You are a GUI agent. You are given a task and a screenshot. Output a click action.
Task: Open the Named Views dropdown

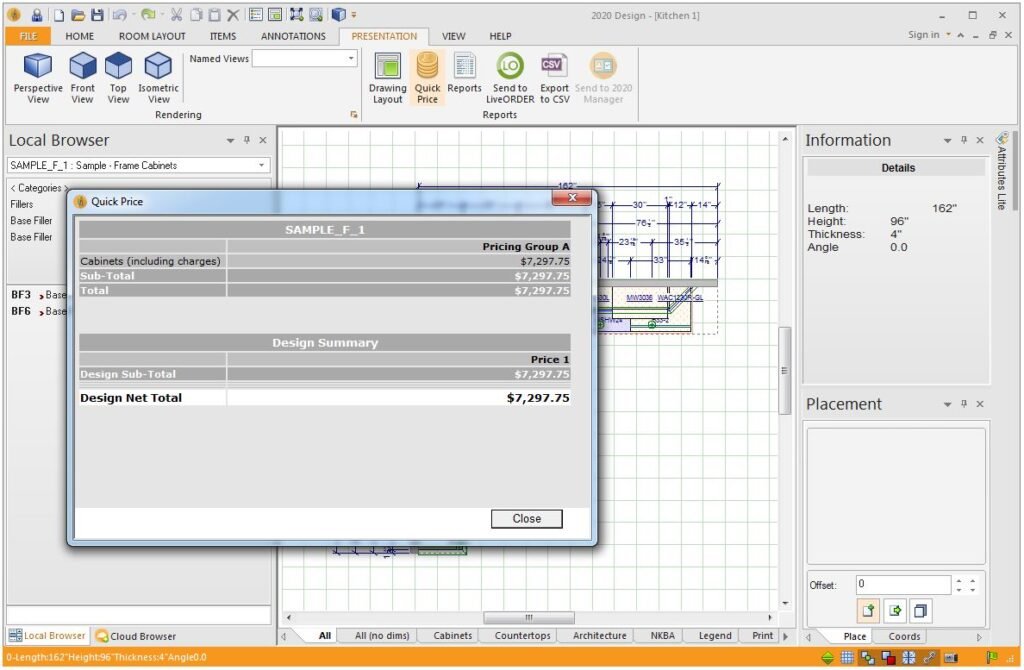pyautogui.click(x=351, y=59)
